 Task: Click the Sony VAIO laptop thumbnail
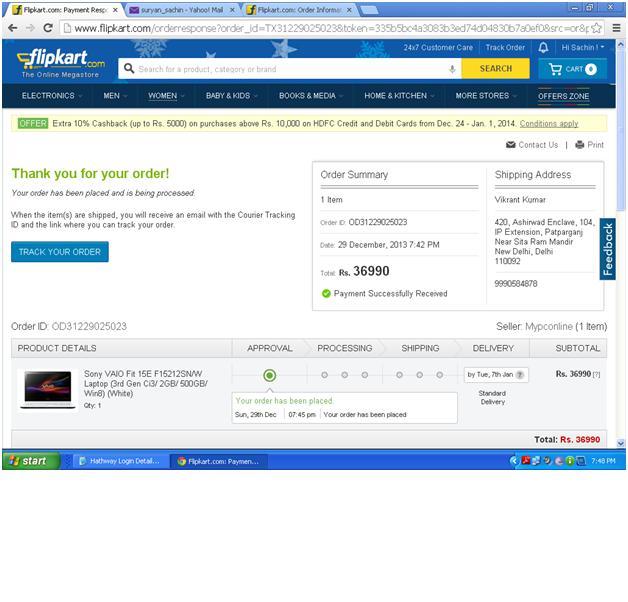(48, 390)
